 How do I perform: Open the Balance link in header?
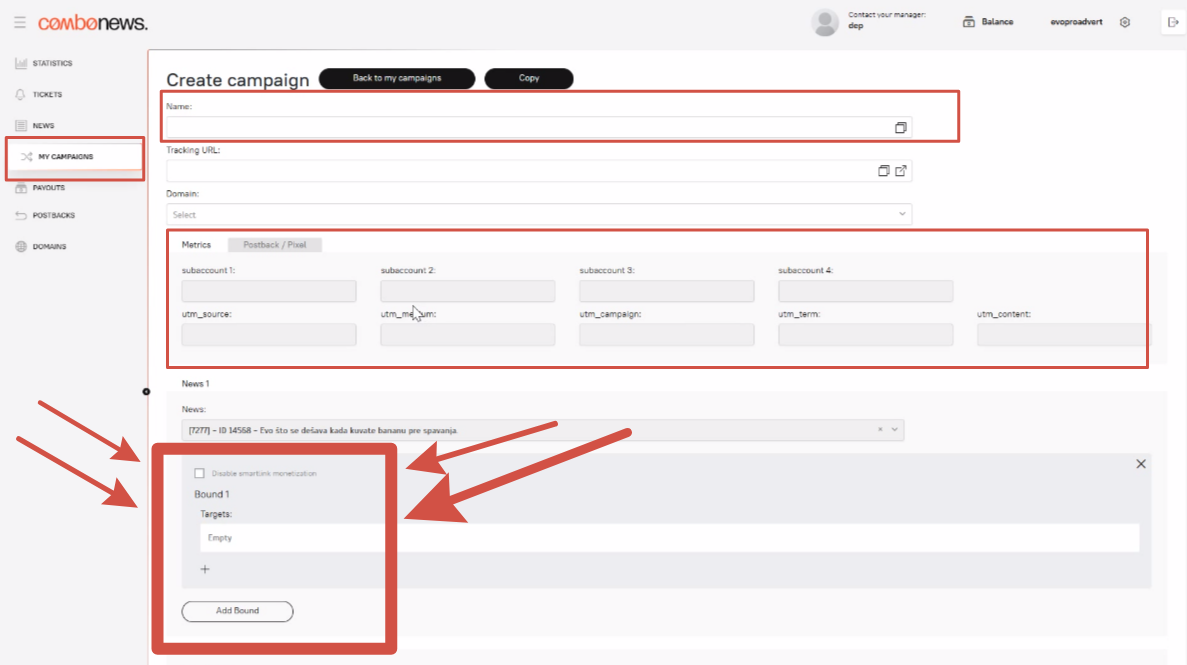pos(988,22)
